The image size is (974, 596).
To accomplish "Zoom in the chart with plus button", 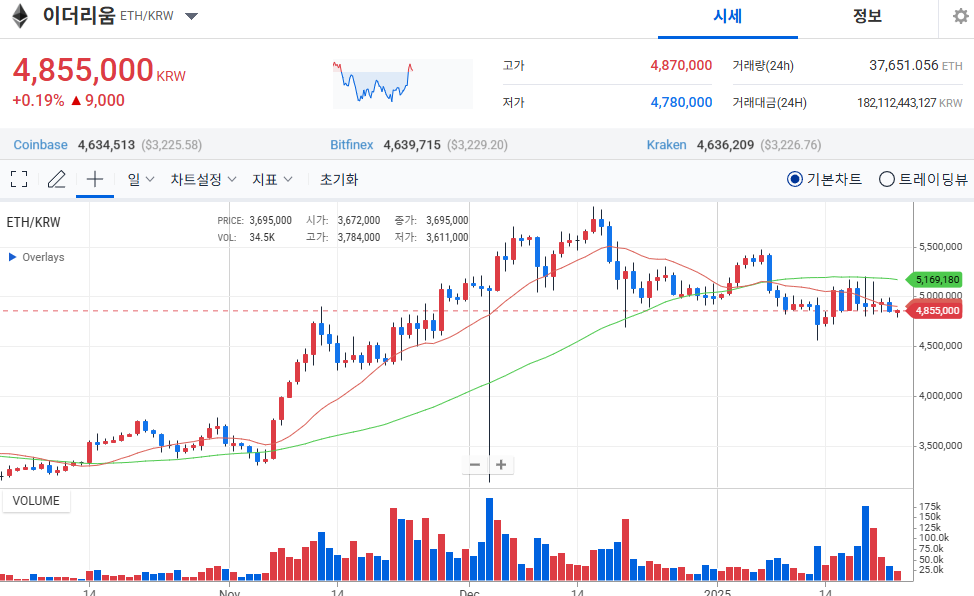I will click(x=501, y=464).
